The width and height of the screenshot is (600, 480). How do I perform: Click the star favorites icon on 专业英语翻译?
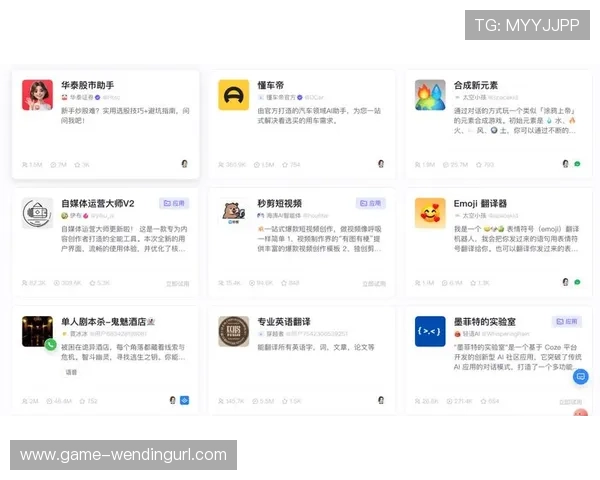tap(285, 401)
